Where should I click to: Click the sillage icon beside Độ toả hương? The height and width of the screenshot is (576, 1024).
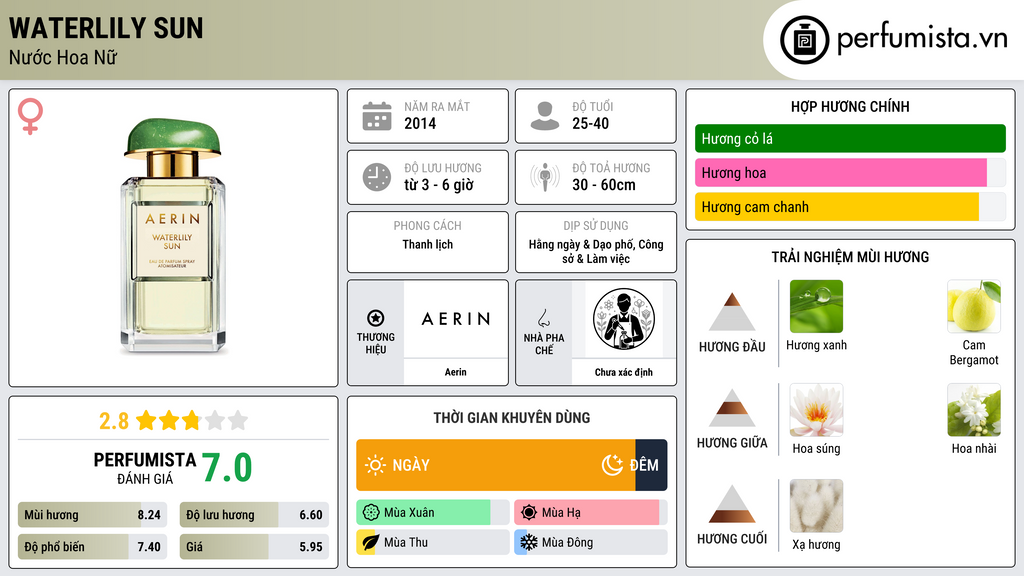click(x=545, y=177)
